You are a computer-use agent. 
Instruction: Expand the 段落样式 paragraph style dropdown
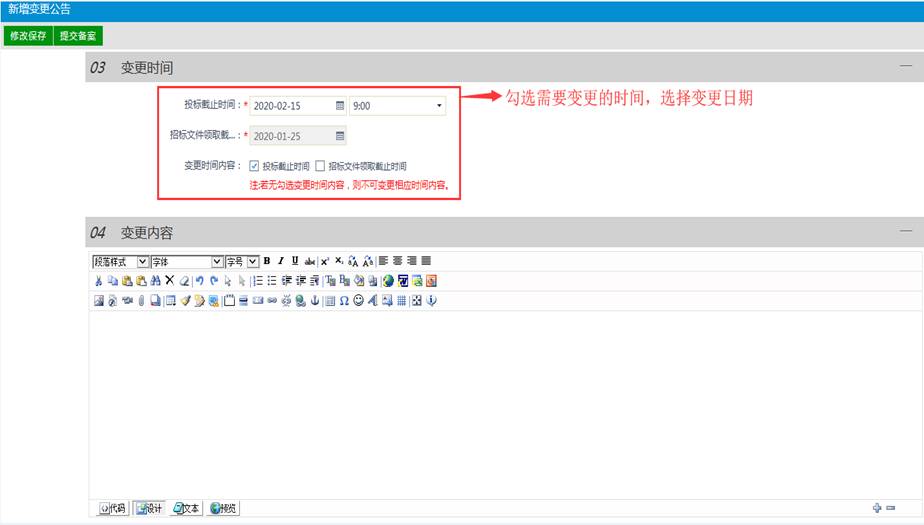(x=142, y=261)
